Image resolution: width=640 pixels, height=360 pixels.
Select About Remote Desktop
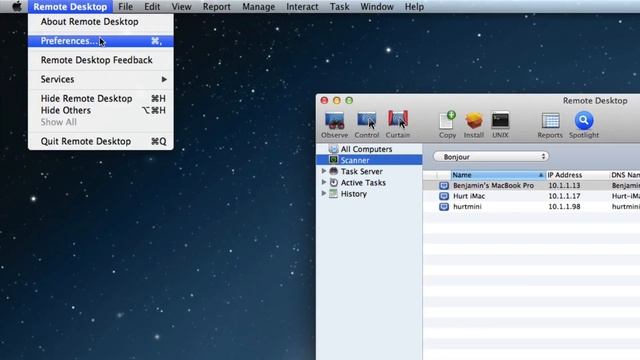101,22
